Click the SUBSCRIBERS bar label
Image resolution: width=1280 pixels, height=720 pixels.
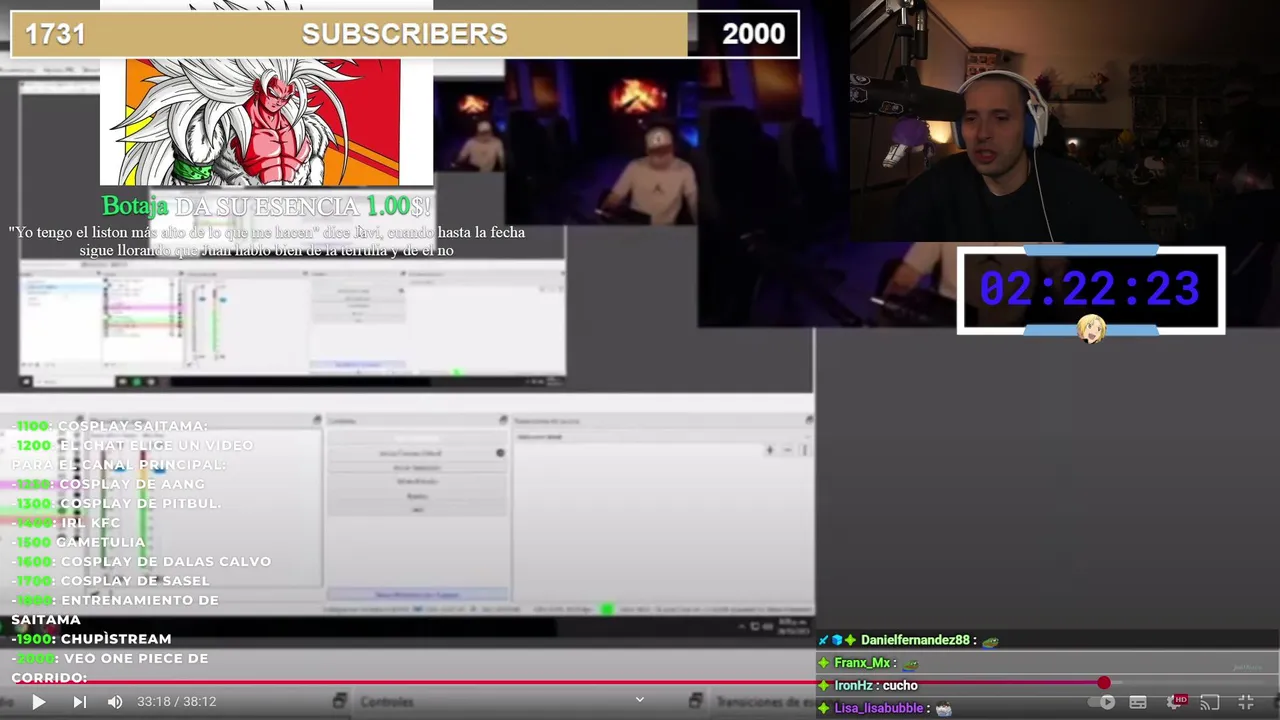(404, 34)
